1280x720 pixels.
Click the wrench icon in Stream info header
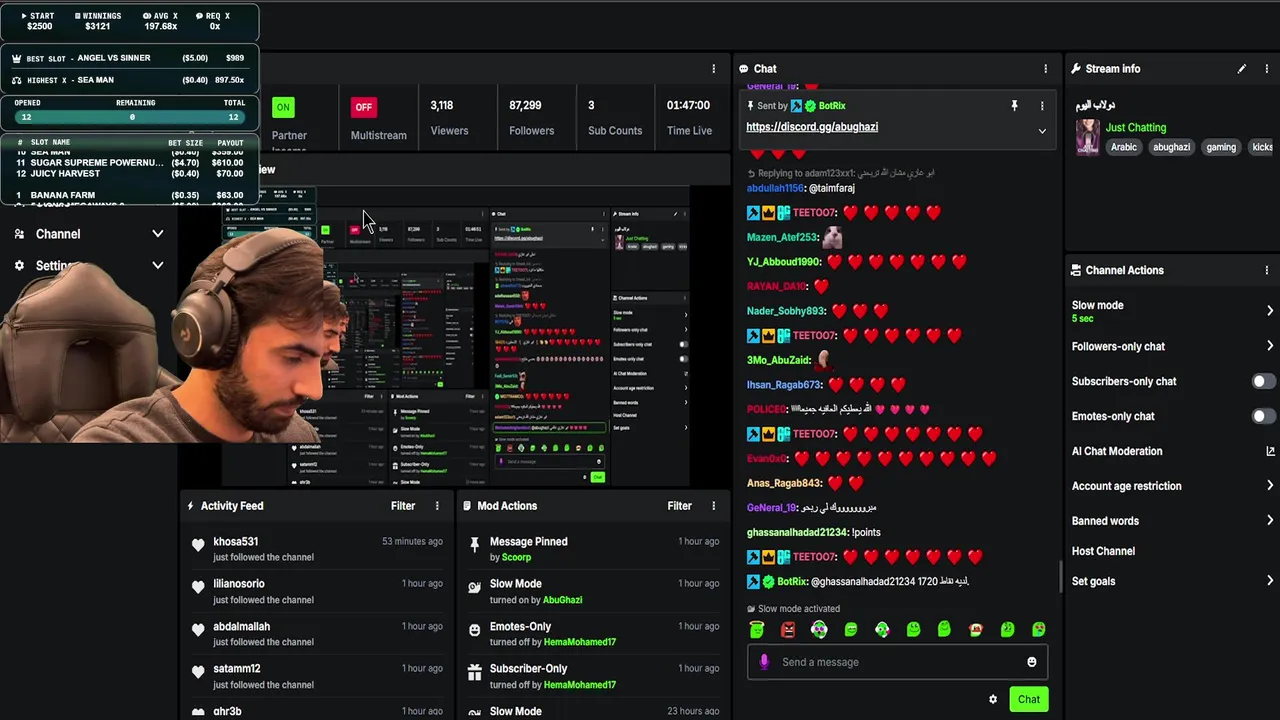click(x=1076, y=69)
